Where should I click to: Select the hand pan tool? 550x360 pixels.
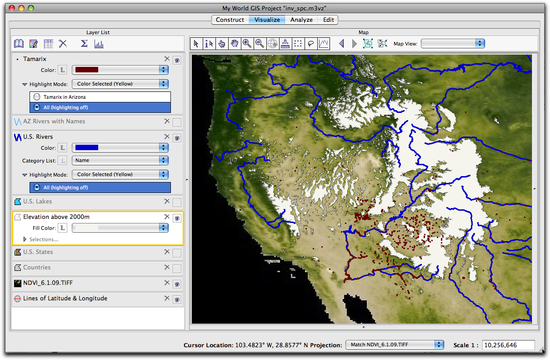point(234,44)
